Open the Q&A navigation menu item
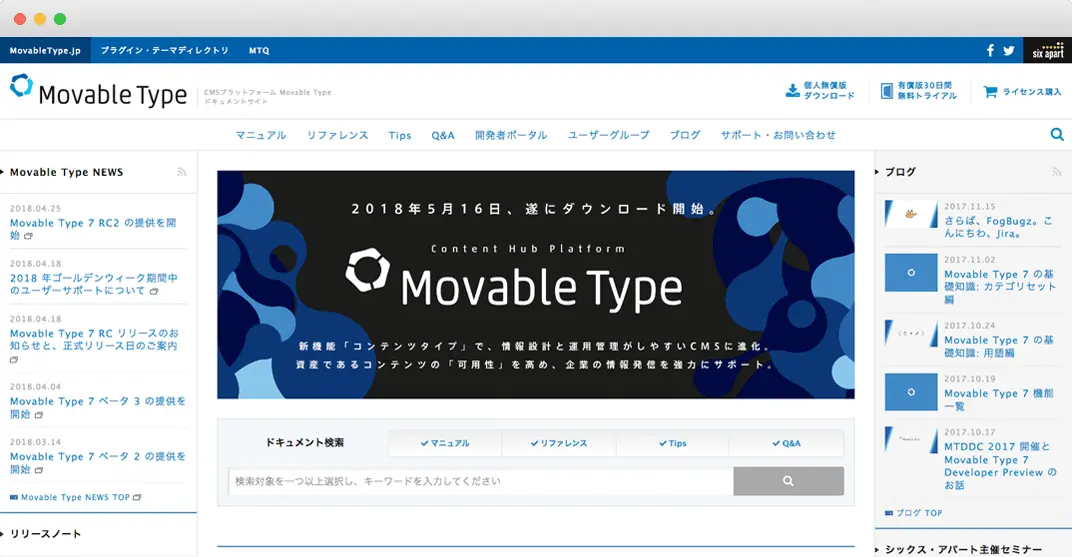This screenshot has width=1072, height=557. (x=443, y=135)
